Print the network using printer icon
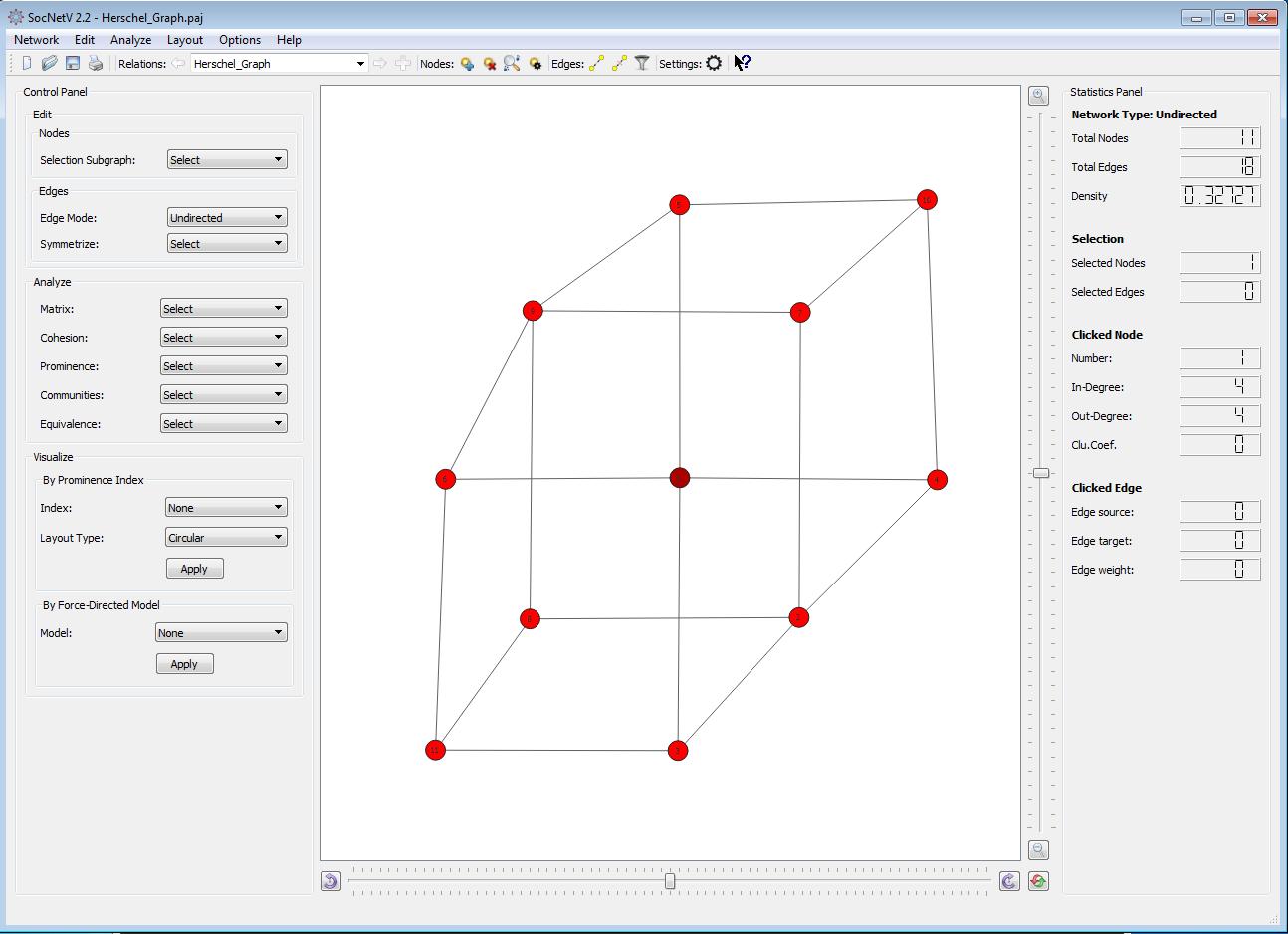 96,63
